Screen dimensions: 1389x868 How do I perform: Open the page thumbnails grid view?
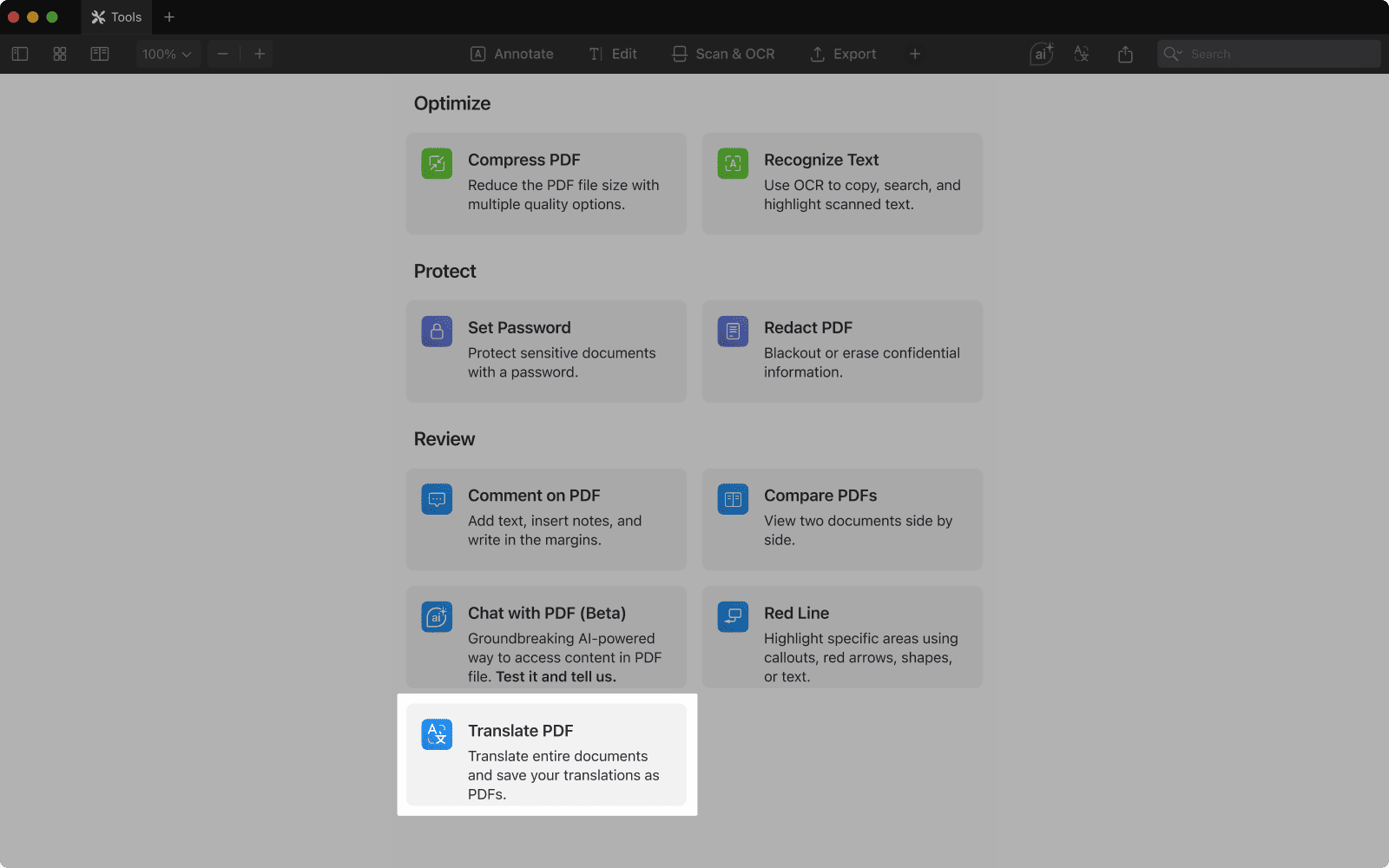pos(60,54)
